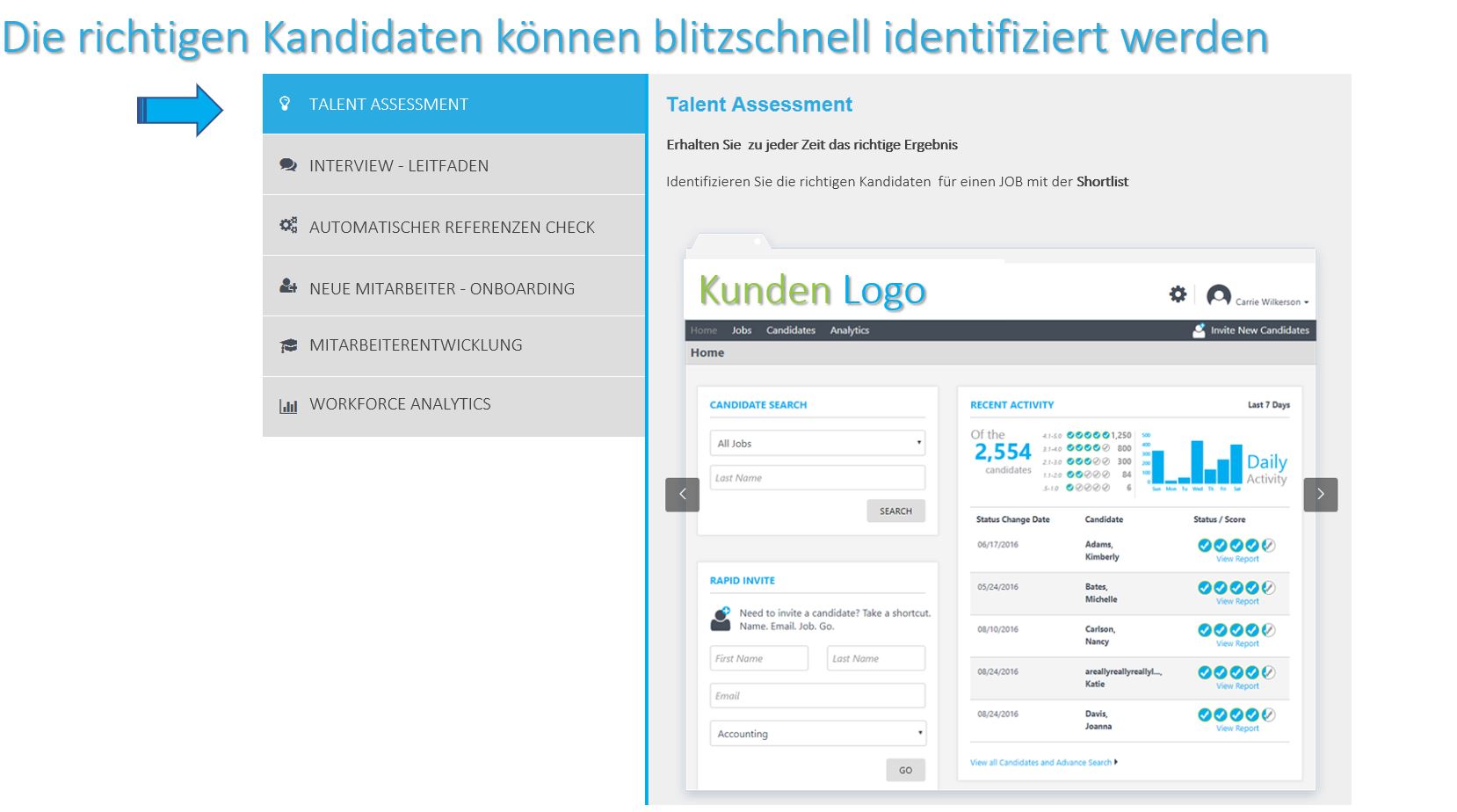Open the Interview - Leitfaden tab
Viewport: 1457px width, 812px height.
tap(454, 165)
